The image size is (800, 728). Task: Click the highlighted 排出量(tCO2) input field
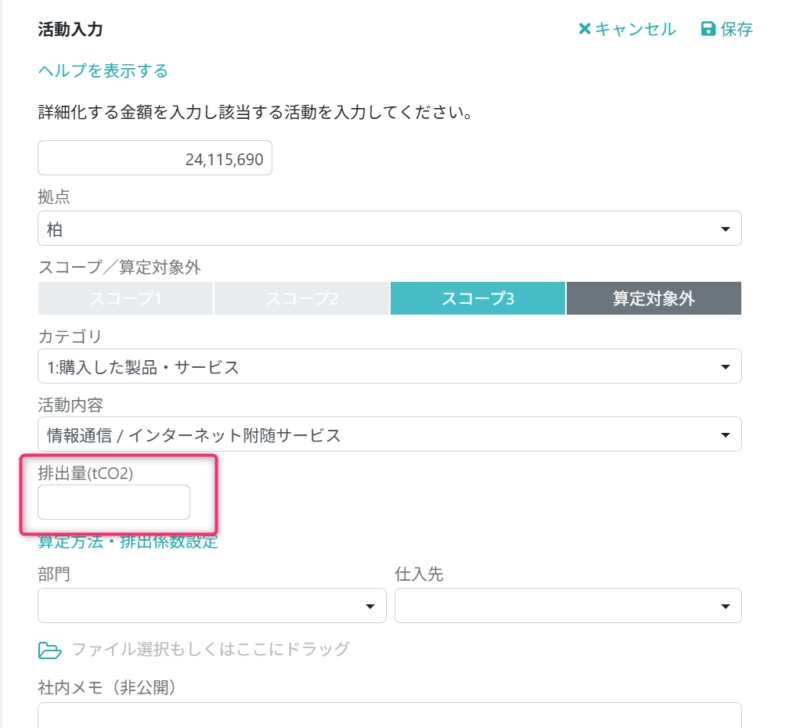point(112,502)
